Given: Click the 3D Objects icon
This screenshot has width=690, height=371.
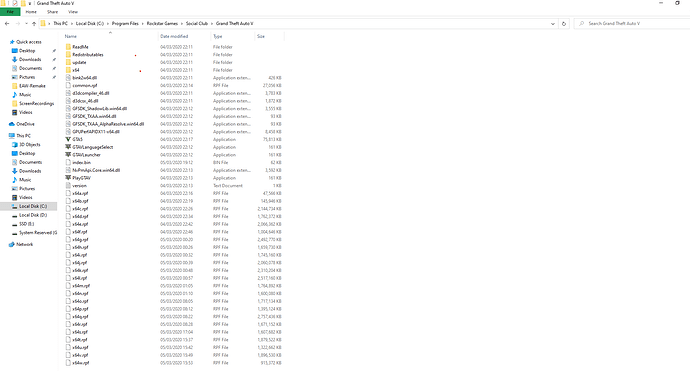Looking at the screenshot, I should pyautogui.click(x=15, y=145).
